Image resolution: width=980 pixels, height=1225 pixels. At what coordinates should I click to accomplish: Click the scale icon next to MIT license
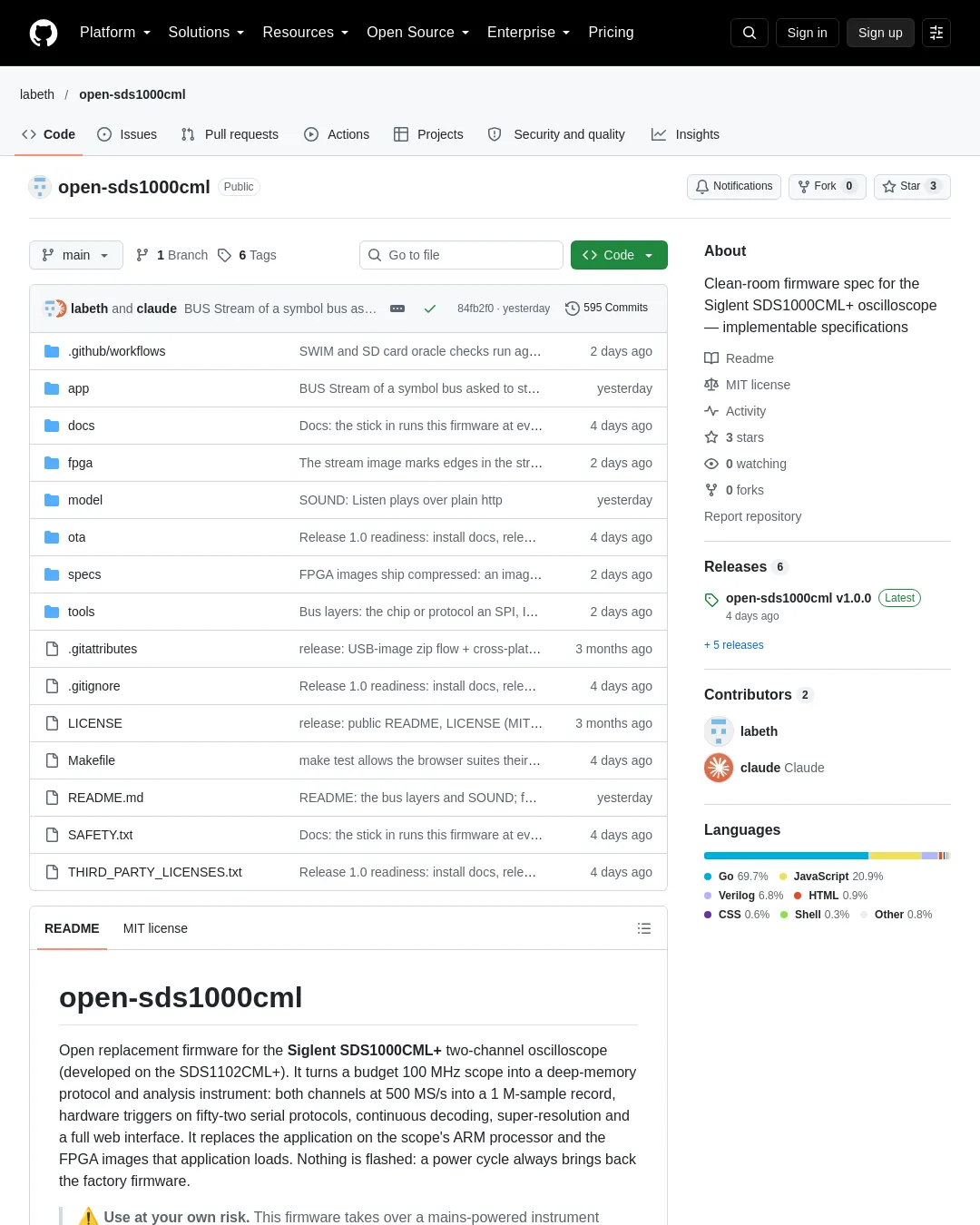(x=711, y=385)
